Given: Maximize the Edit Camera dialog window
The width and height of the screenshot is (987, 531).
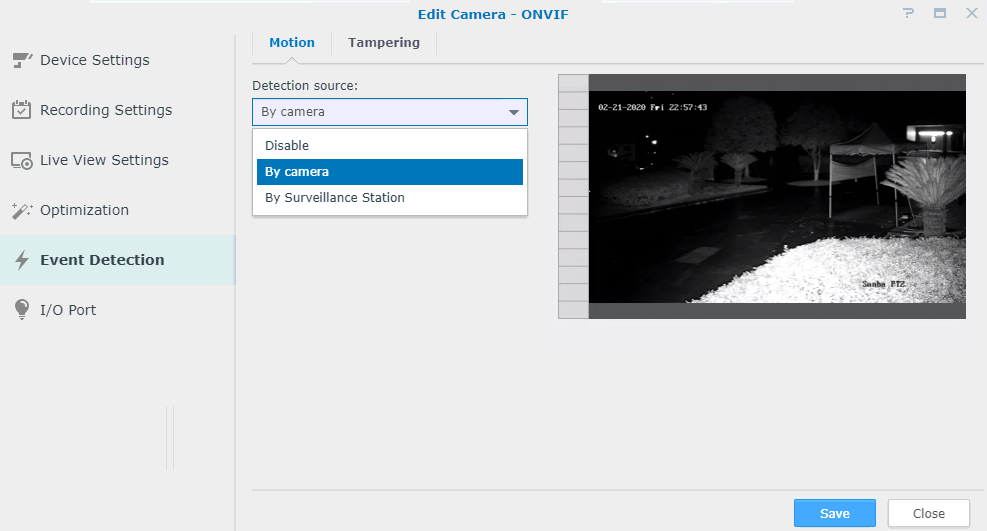Looking at the screenshot, I should pyautogui.click(x=940, y=14).
